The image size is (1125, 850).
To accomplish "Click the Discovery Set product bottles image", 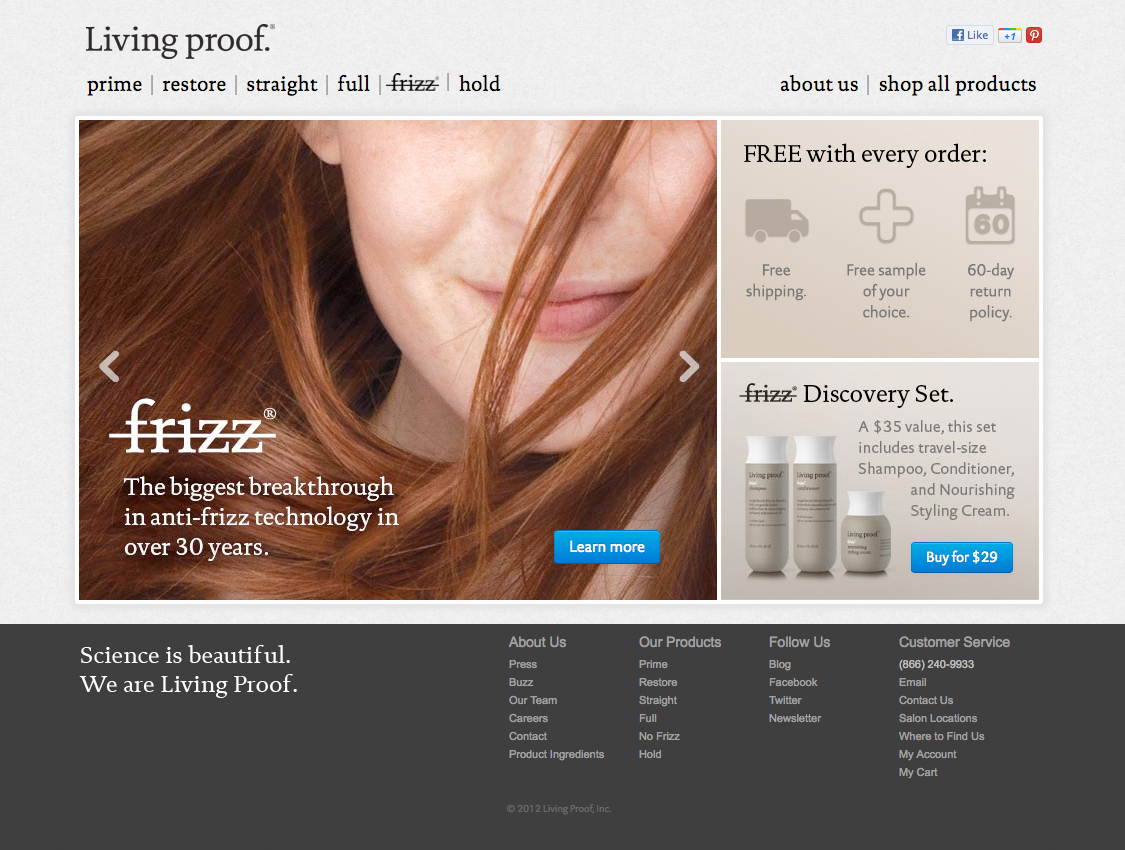I will 817,505.
